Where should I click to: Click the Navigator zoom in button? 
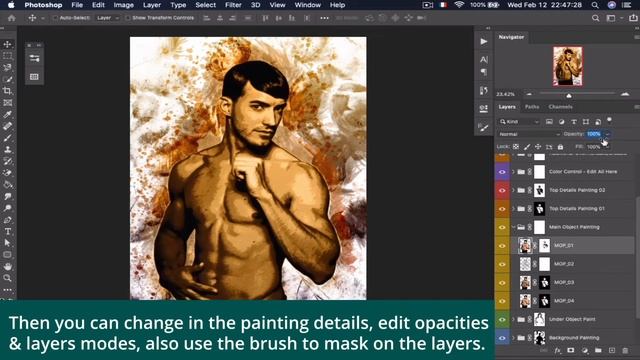625,94
